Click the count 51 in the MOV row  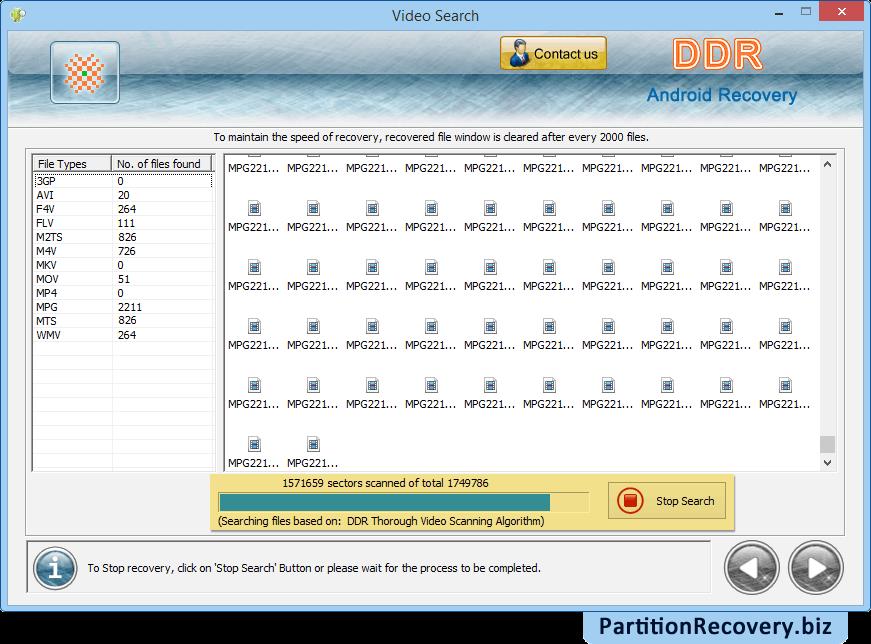point(123,279)
